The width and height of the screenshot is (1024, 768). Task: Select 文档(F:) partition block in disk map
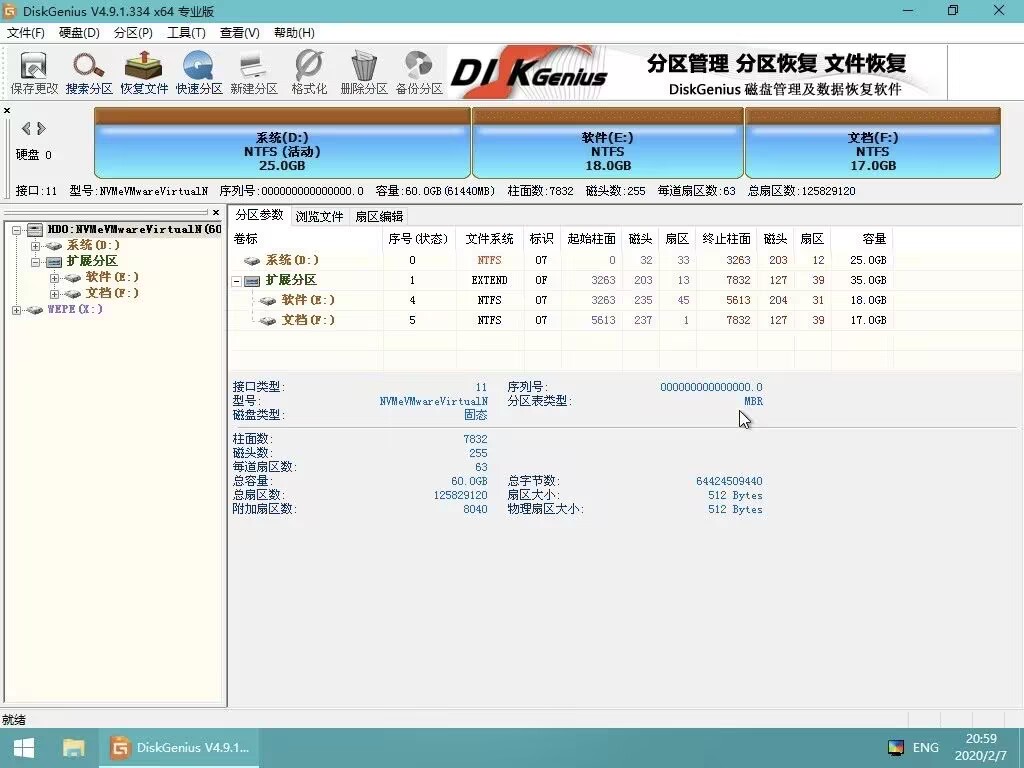(872, 143)
